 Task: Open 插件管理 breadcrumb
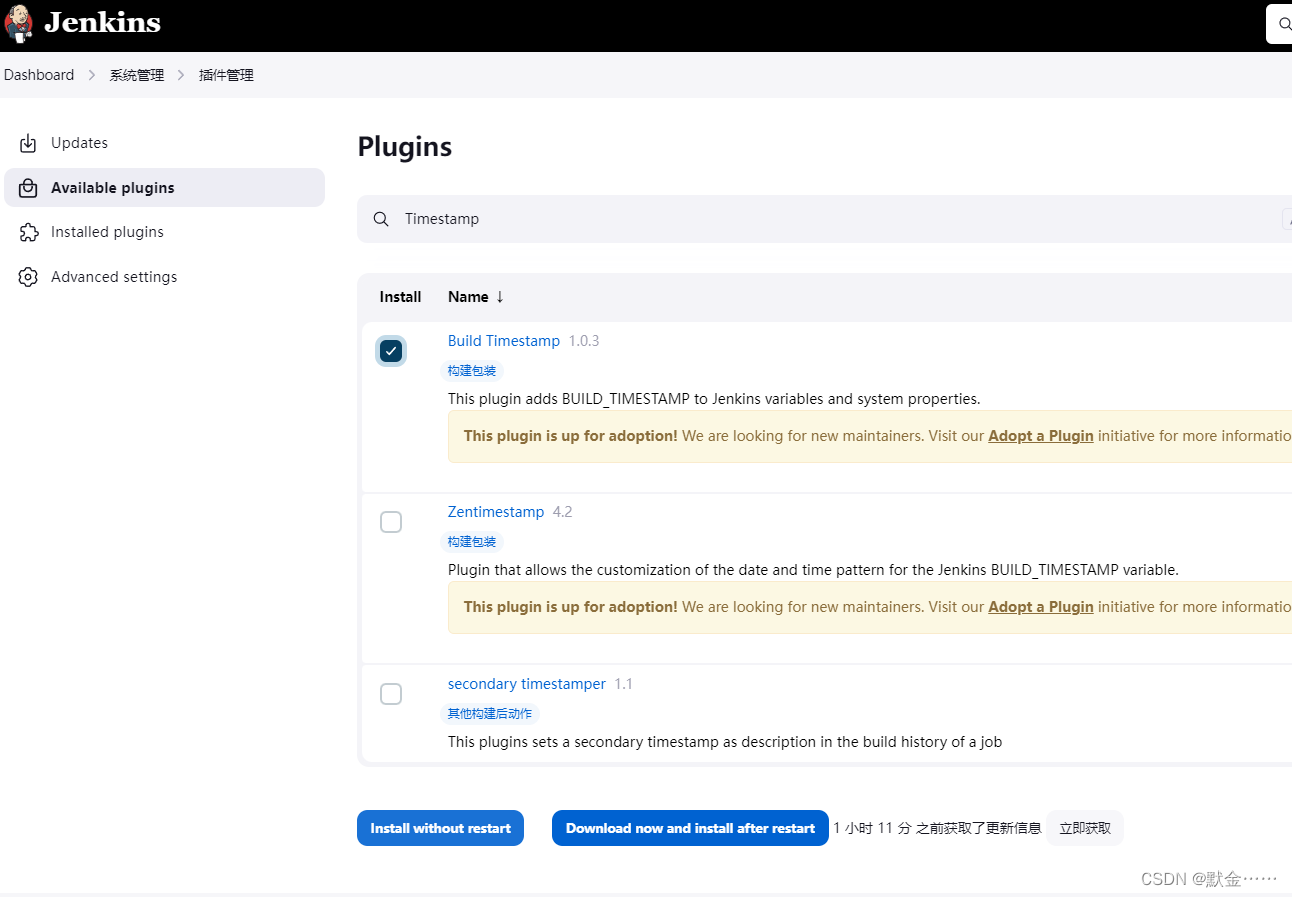[226, 75]
